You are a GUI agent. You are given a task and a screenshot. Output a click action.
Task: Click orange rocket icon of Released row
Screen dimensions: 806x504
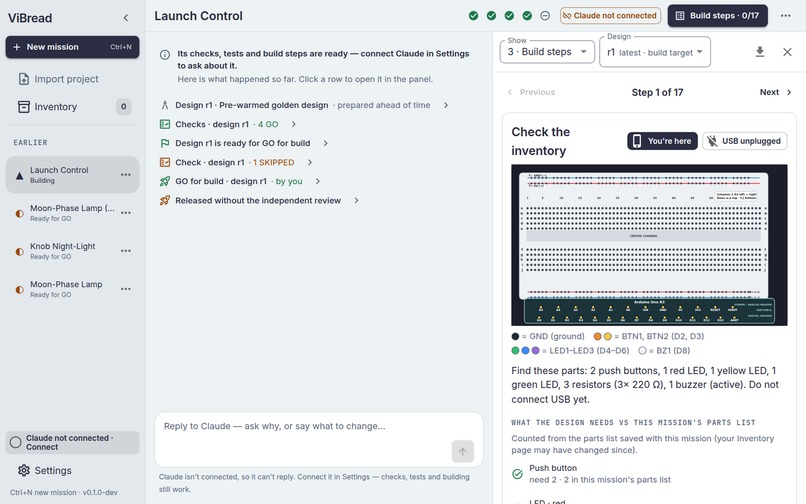[x=165, y=201]
